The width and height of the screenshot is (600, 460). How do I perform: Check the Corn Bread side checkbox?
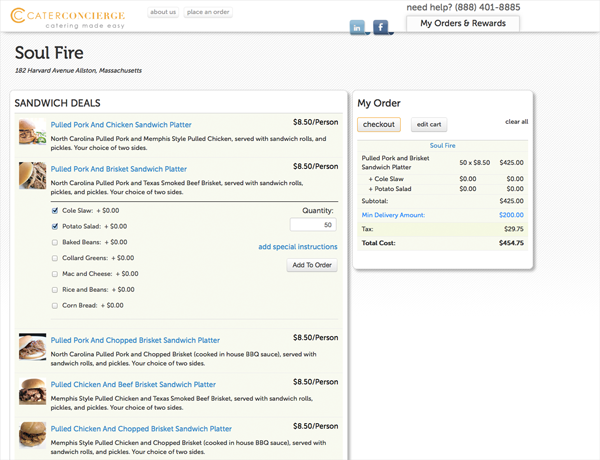pyautogui.click(x=55, y=305)
